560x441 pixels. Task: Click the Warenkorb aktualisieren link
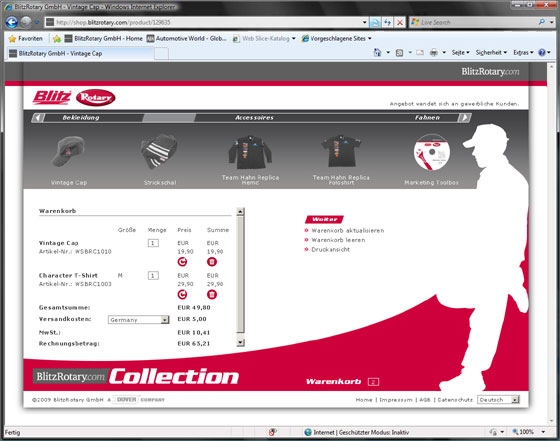click(348, 231)
